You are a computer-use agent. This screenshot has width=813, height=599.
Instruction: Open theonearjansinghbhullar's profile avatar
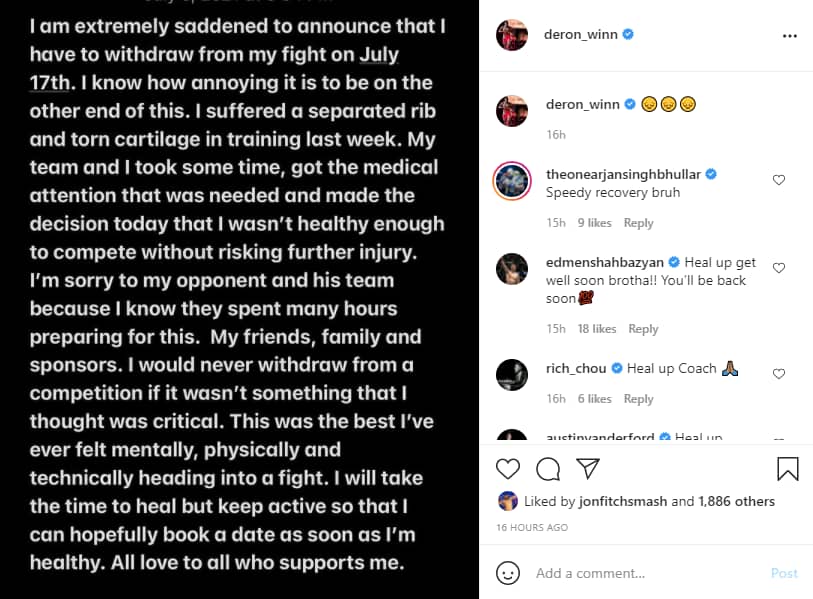(512, 182)
